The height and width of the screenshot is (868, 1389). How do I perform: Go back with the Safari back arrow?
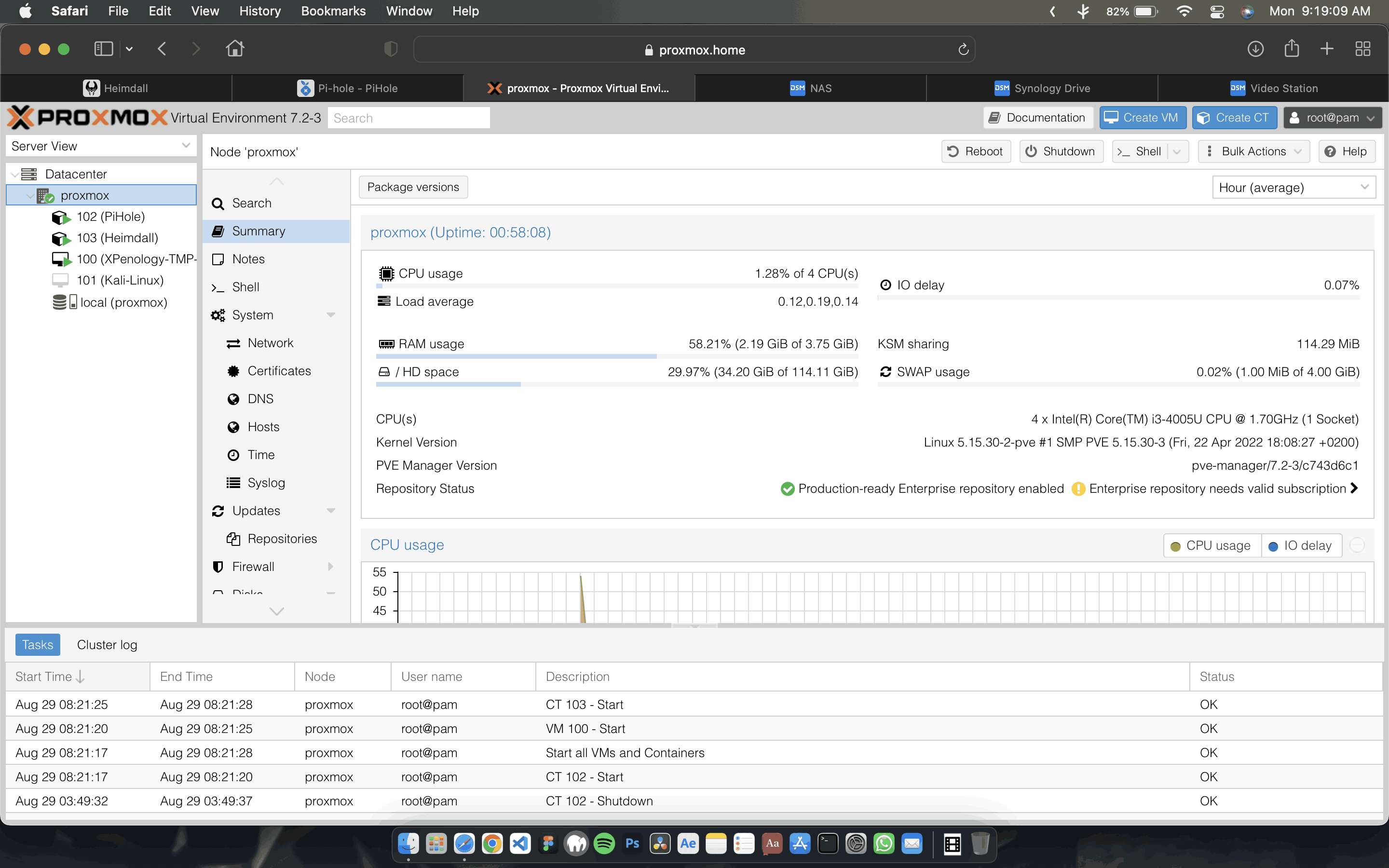162,49
